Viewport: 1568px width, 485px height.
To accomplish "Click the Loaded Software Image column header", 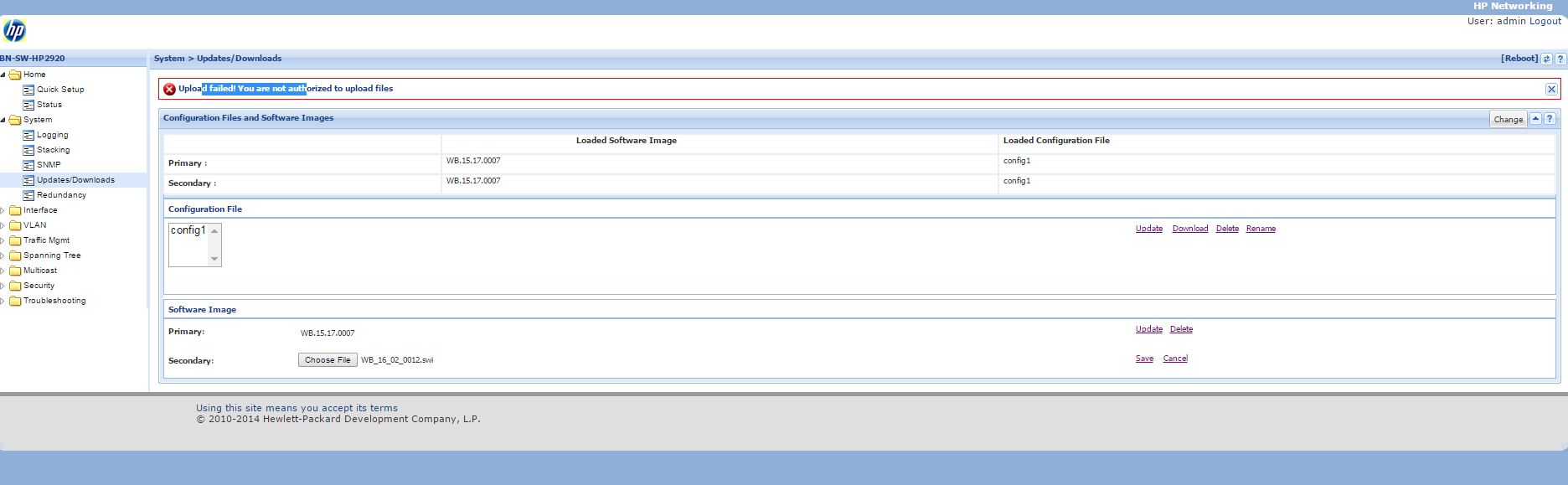I will pos(627,141).
